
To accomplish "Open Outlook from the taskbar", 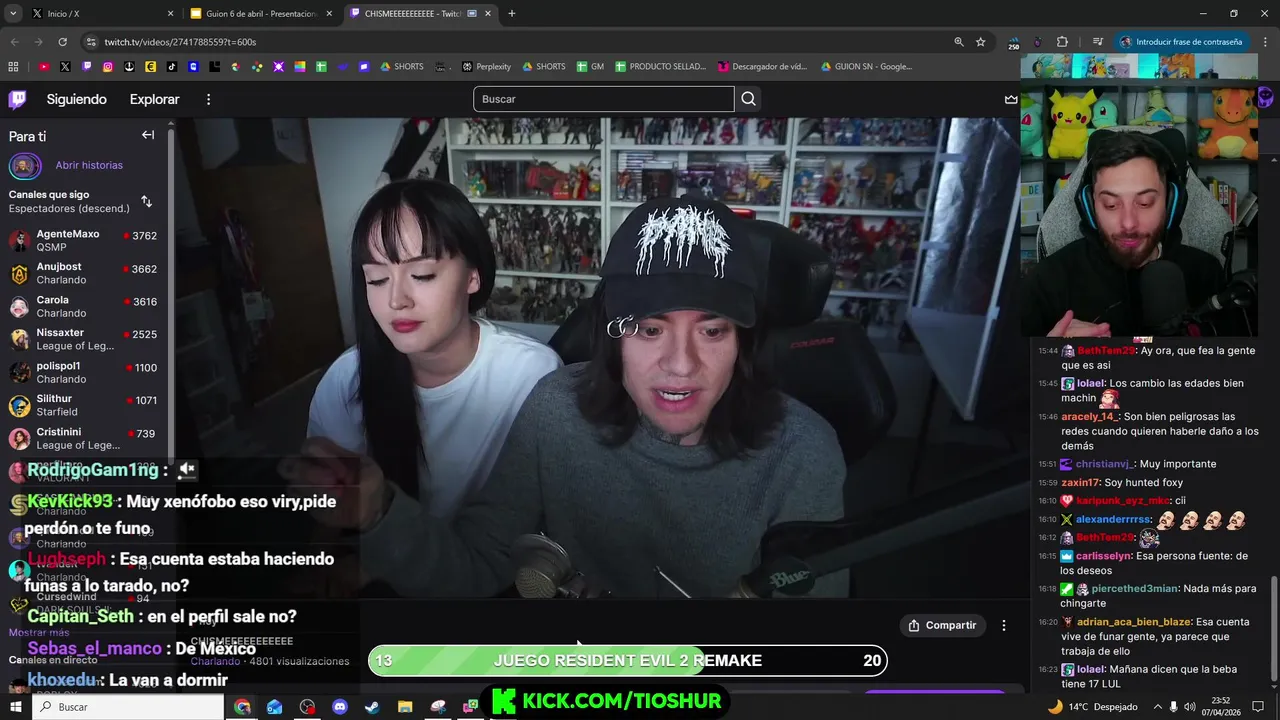I will click(x=274, y=707).
